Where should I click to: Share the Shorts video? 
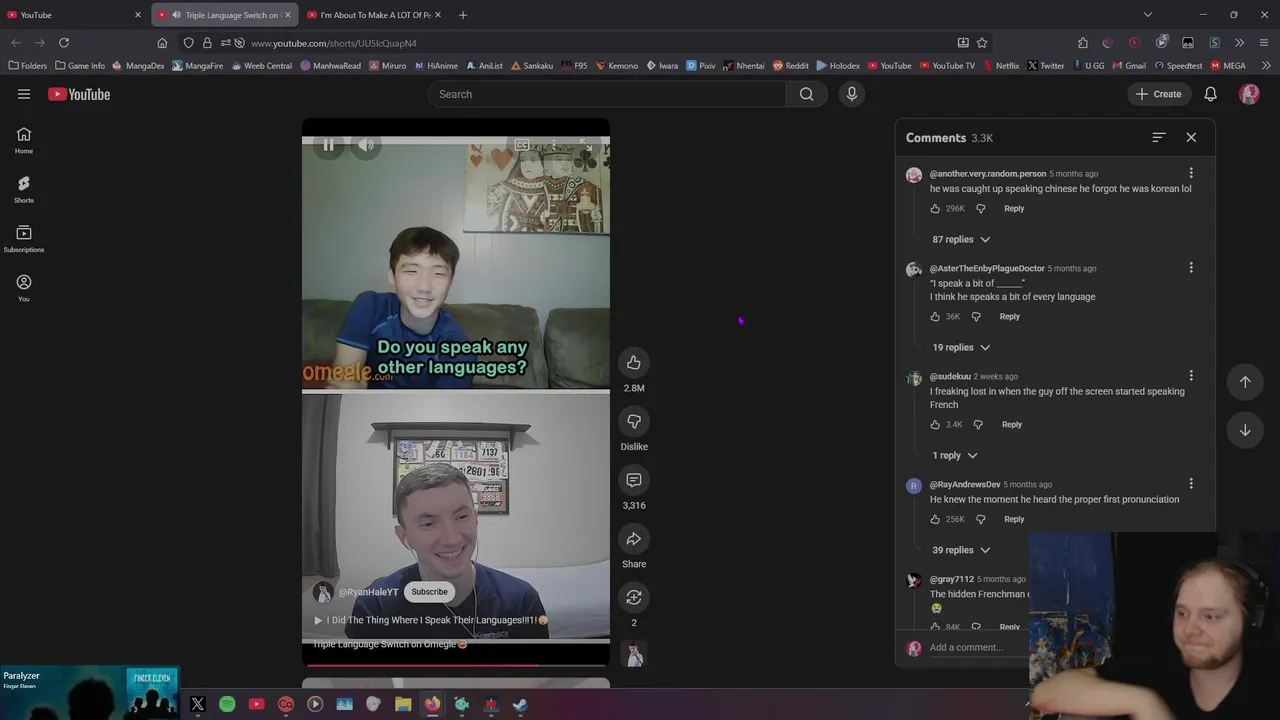(634, 539)
